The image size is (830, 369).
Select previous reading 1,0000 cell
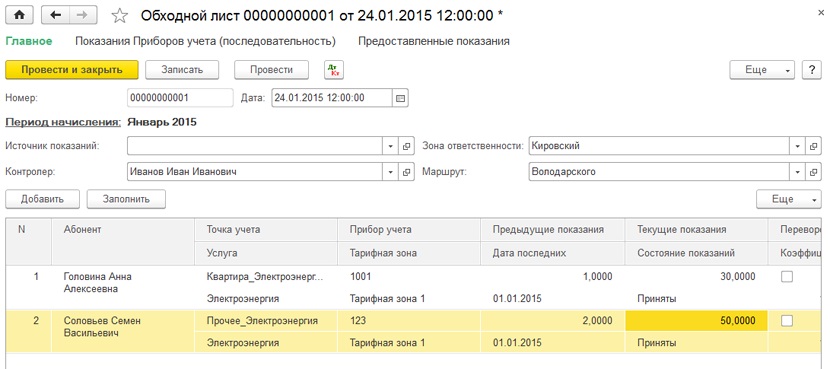pos(552,276)
